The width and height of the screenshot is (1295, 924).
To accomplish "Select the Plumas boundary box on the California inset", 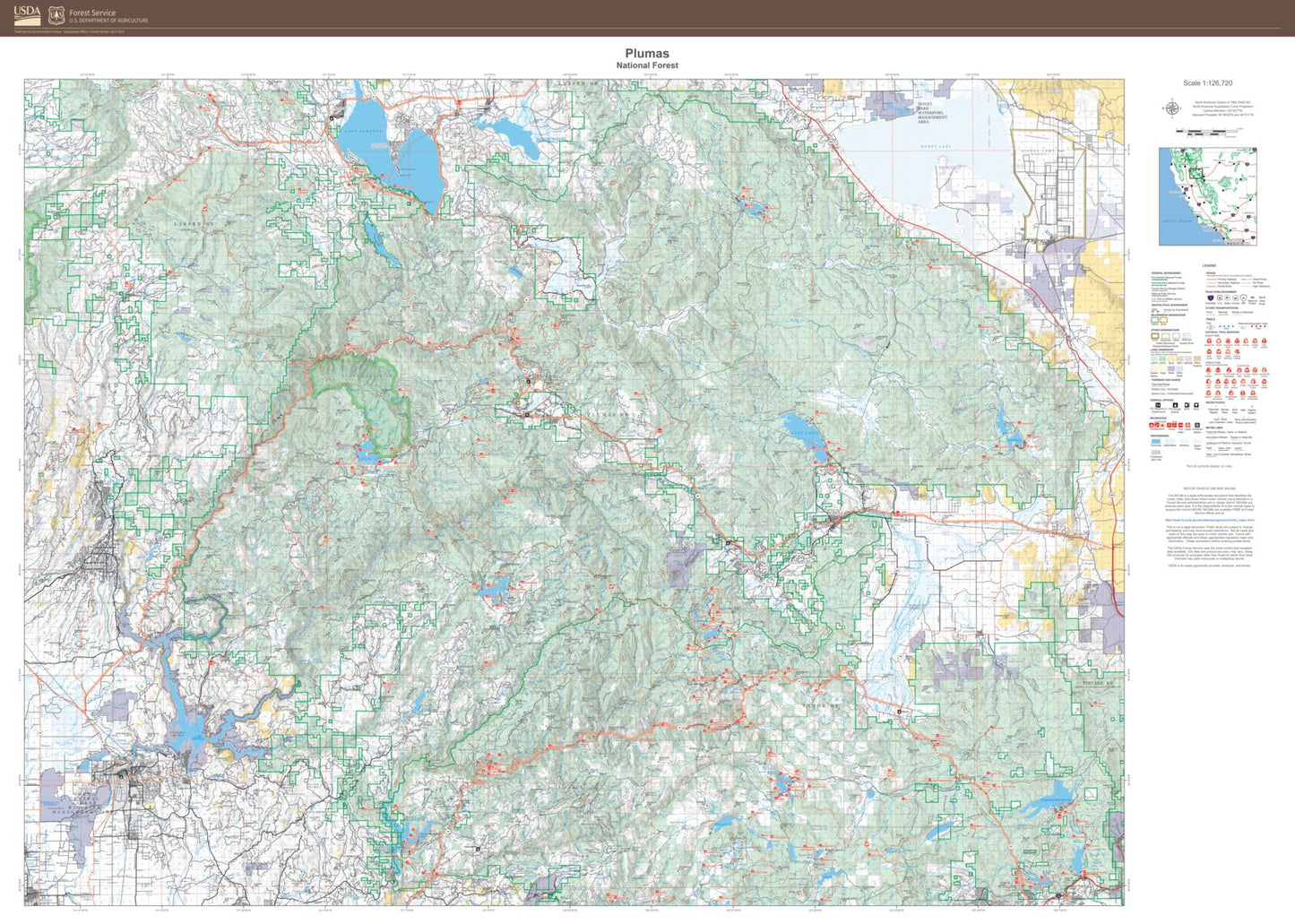I will coord(1196,173).
